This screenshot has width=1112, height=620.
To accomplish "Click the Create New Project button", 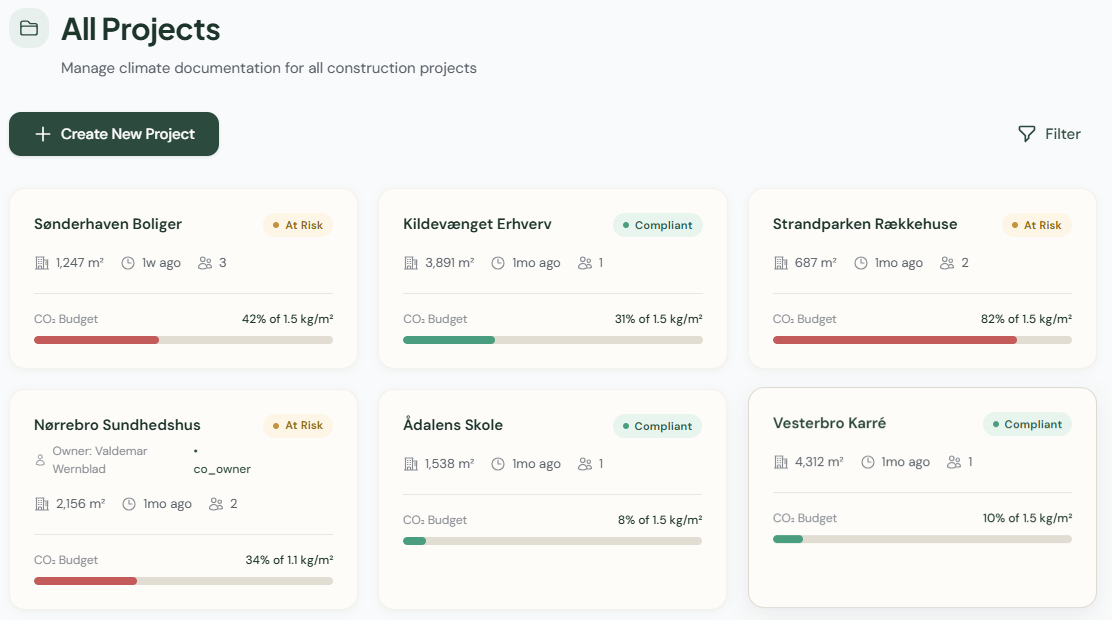I will [113, 133].
